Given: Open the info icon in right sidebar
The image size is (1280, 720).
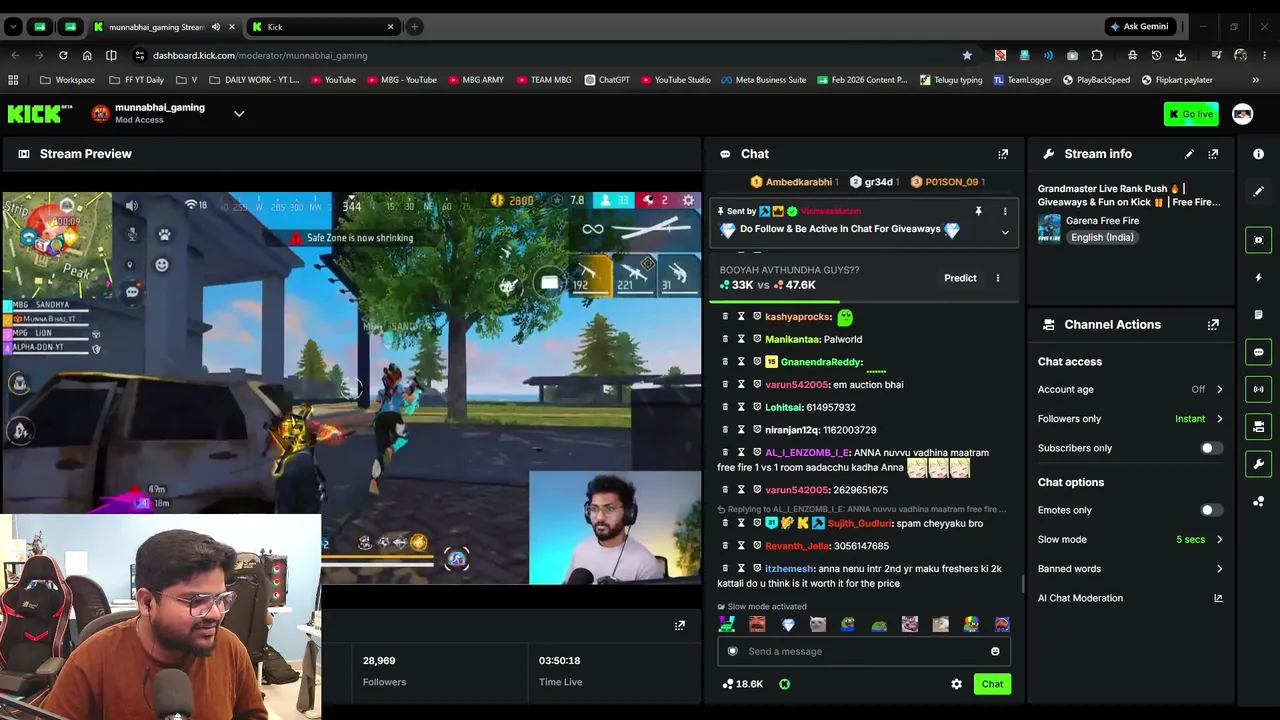Looking at the screenshot, I should (x=1258, y=154).
